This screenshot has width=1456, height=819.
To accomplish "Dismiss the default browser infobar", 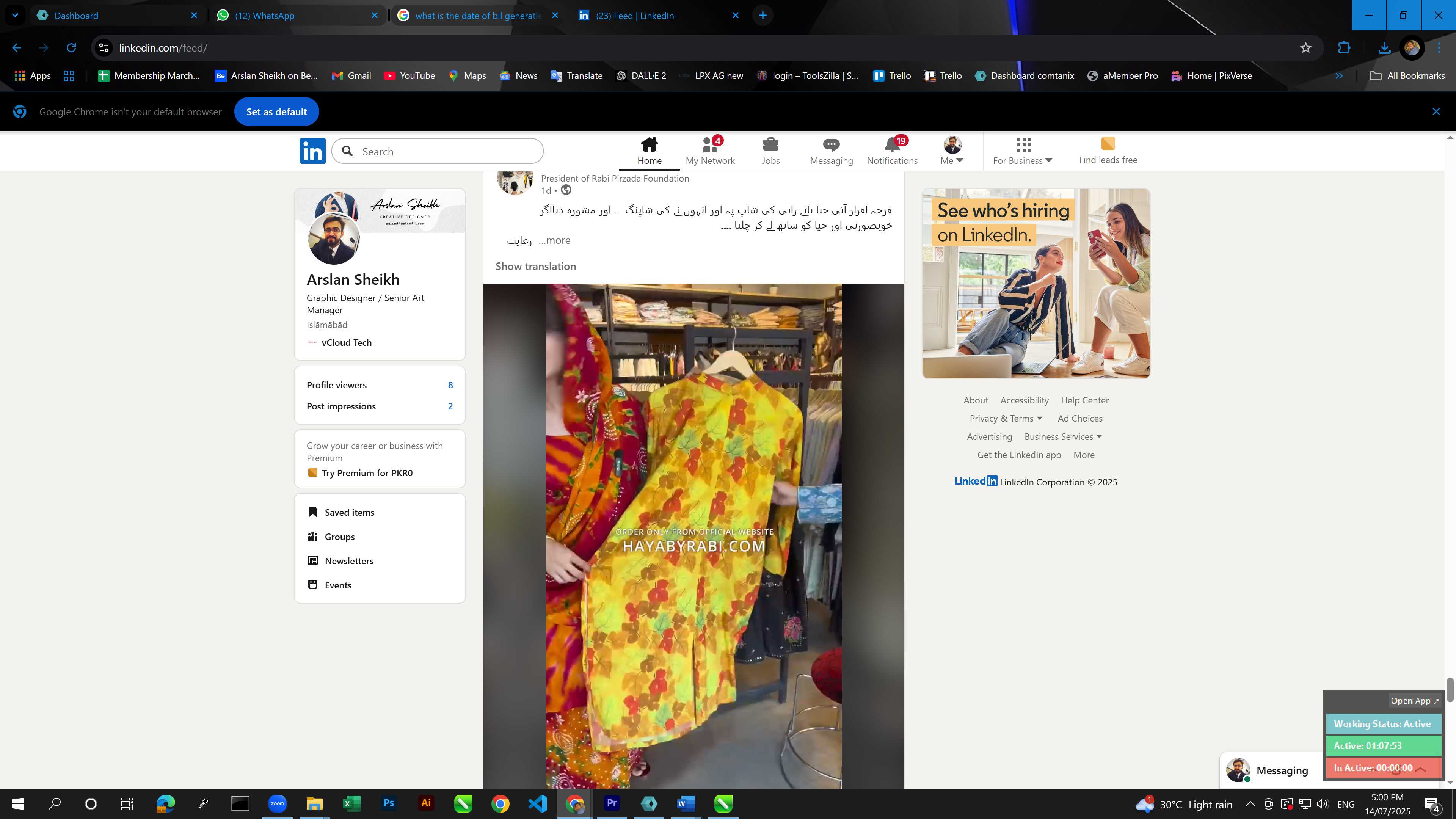I will click(1436, 112).
